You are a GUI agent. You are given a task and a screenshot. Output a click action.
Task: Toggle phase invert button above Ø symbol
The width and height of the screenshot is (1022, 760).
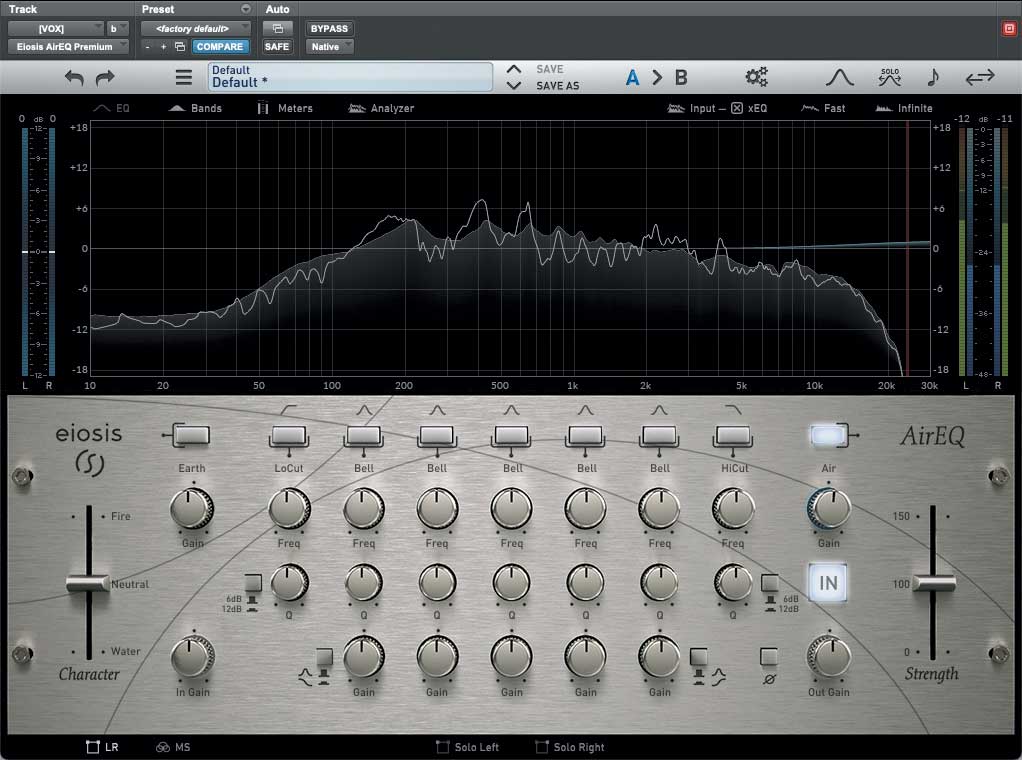coord(768,656)
